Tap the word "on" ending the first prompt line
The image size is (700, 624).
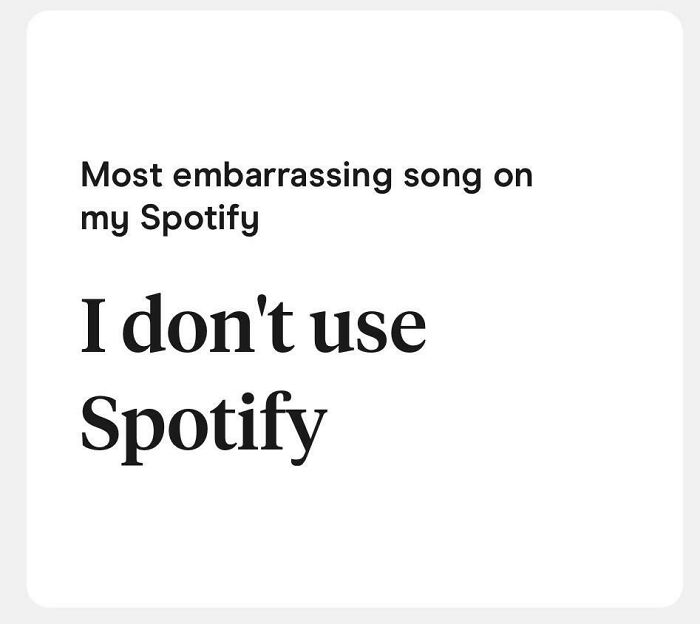point(512,176)
